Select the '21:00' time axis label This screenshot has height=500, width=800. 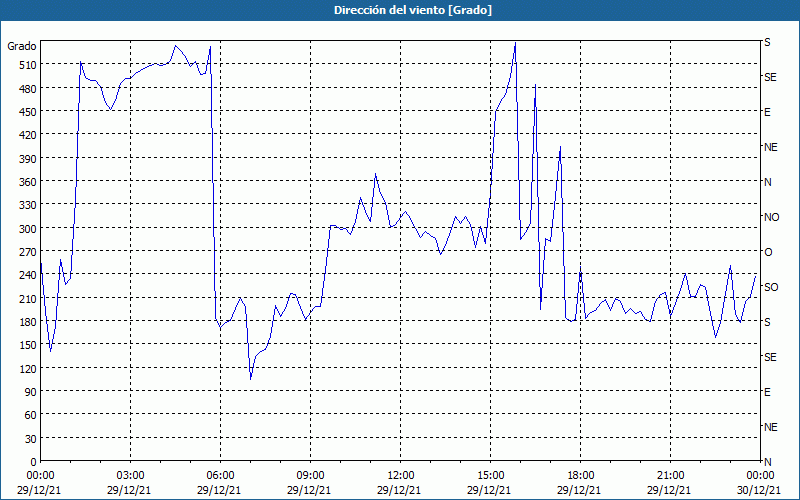670,476
